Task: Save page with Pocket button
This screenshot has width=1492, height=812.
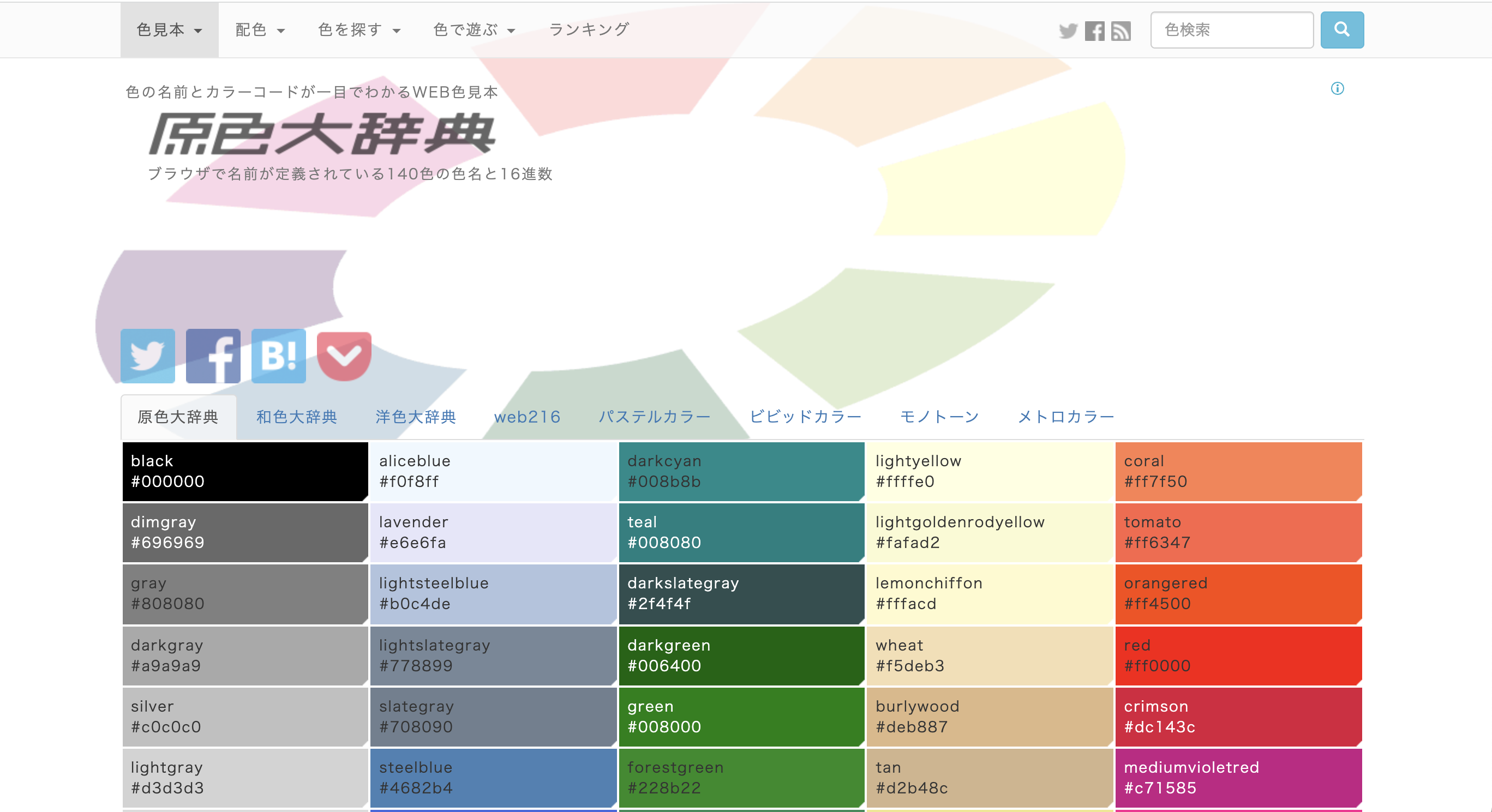Action: [x=344, y=356]
